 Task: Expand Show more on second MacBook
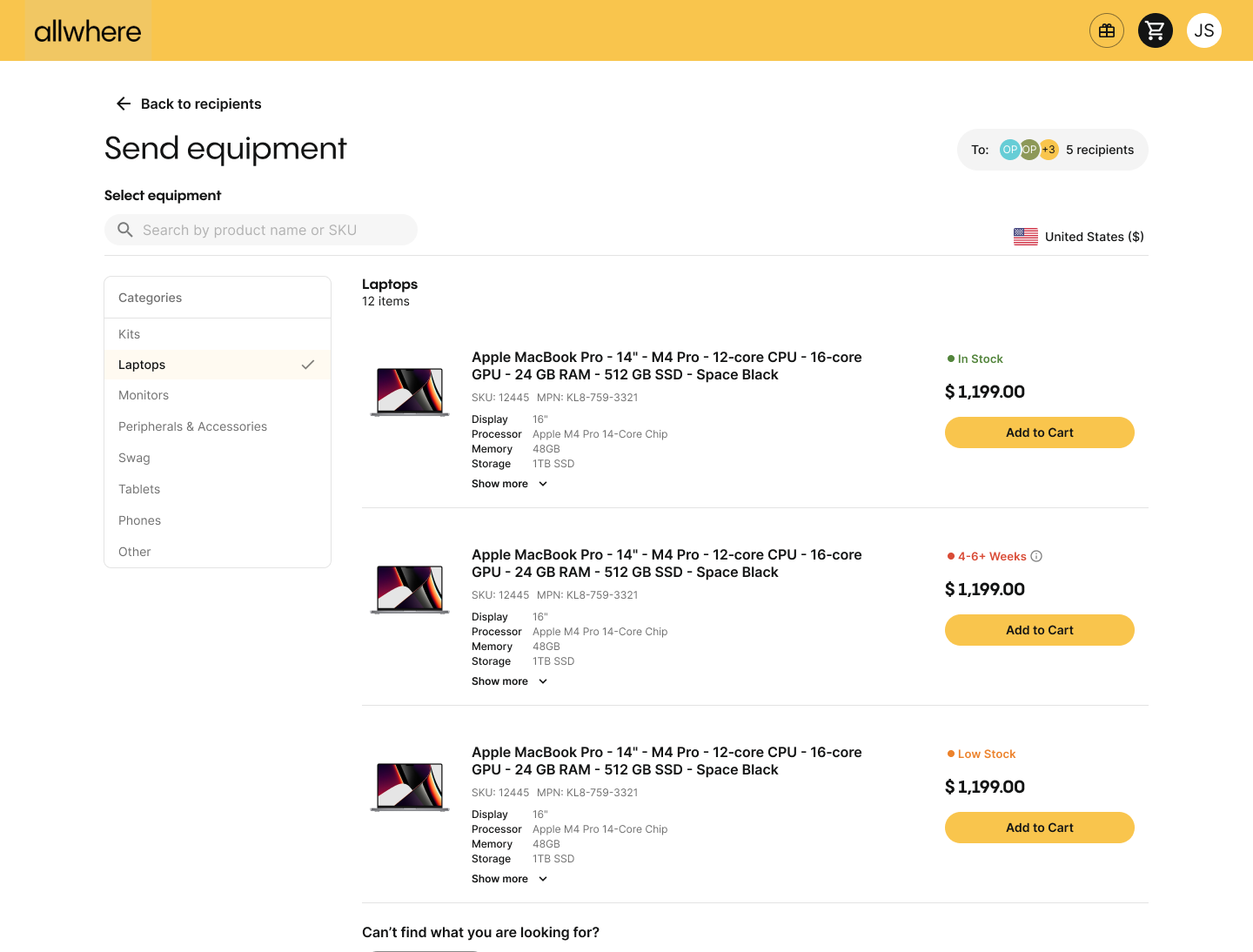point(509,681)
